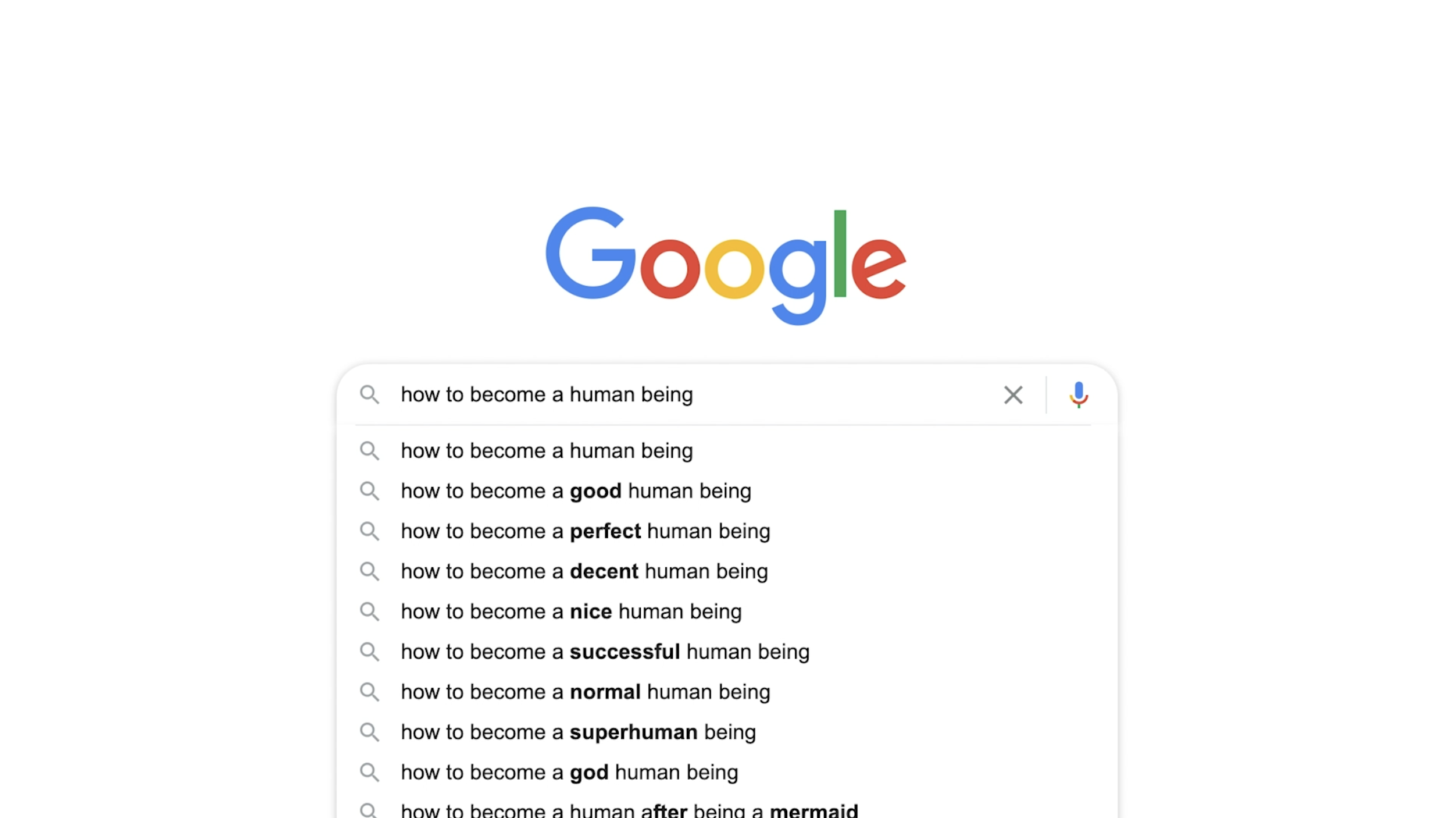1456x818 pixels.
Task: Click the voice search microphone icon
Action: coord(1078,394)
